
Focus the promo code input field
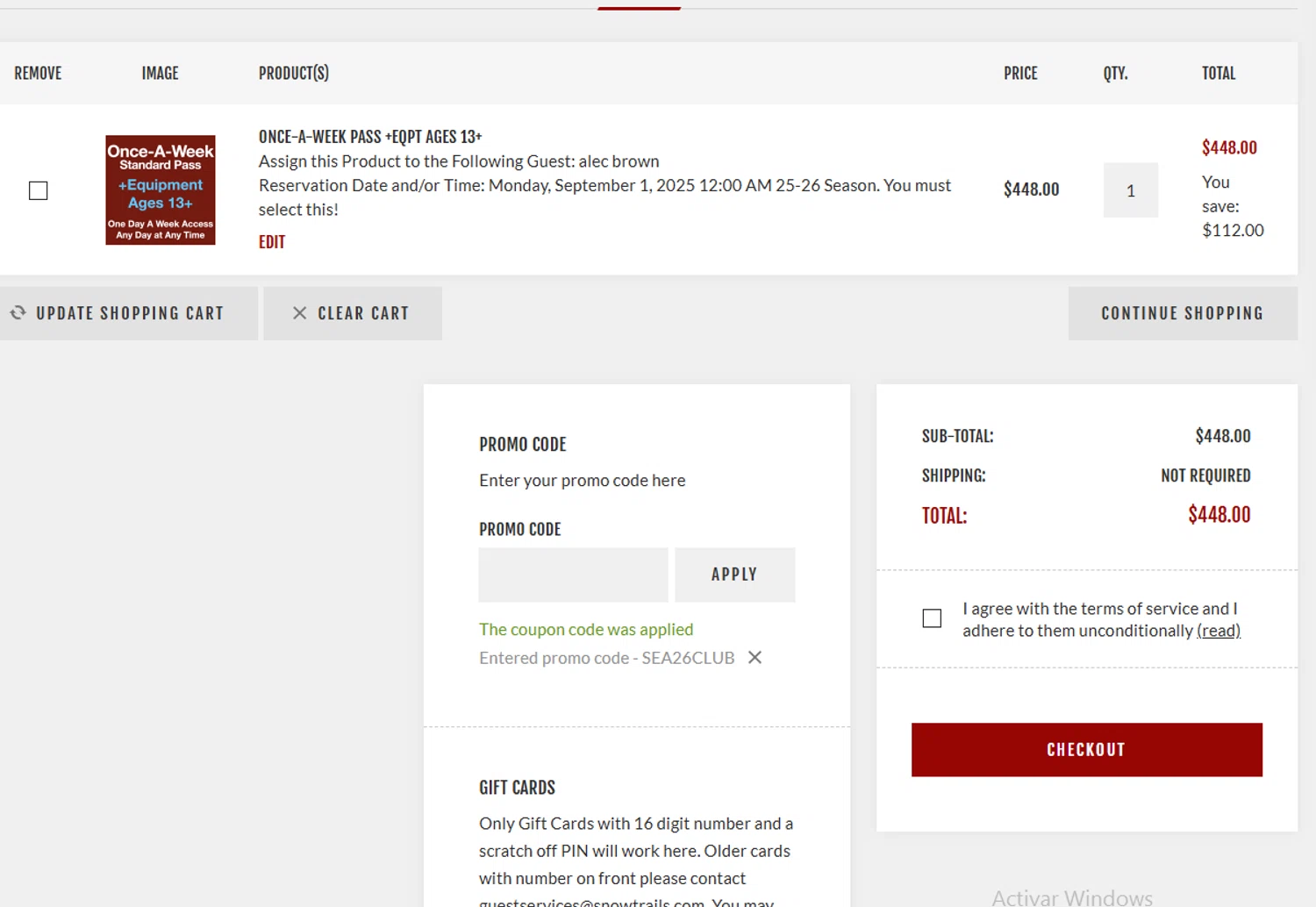point(573,575)
